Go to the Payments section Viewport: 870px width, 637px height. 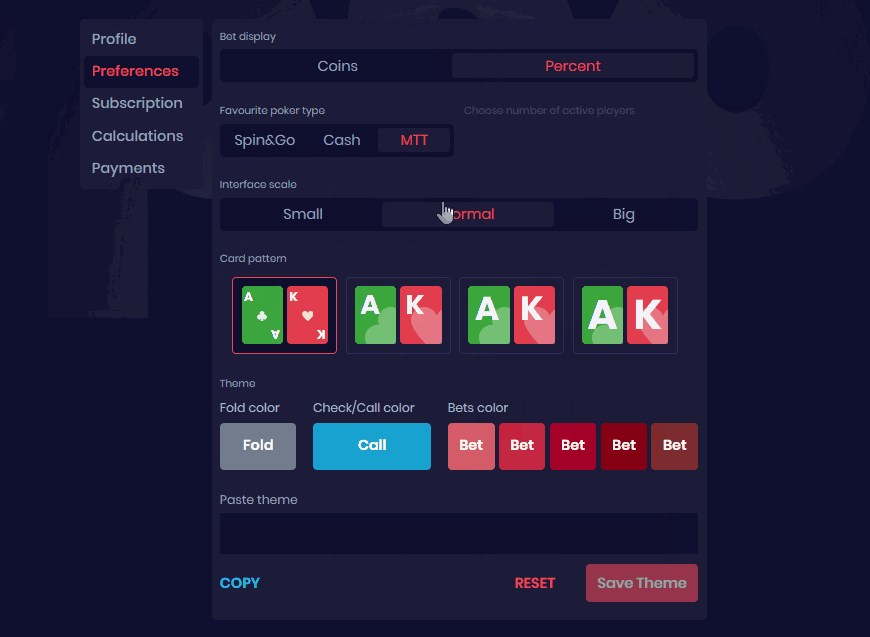pyautogui.click(x=128, y=167)
